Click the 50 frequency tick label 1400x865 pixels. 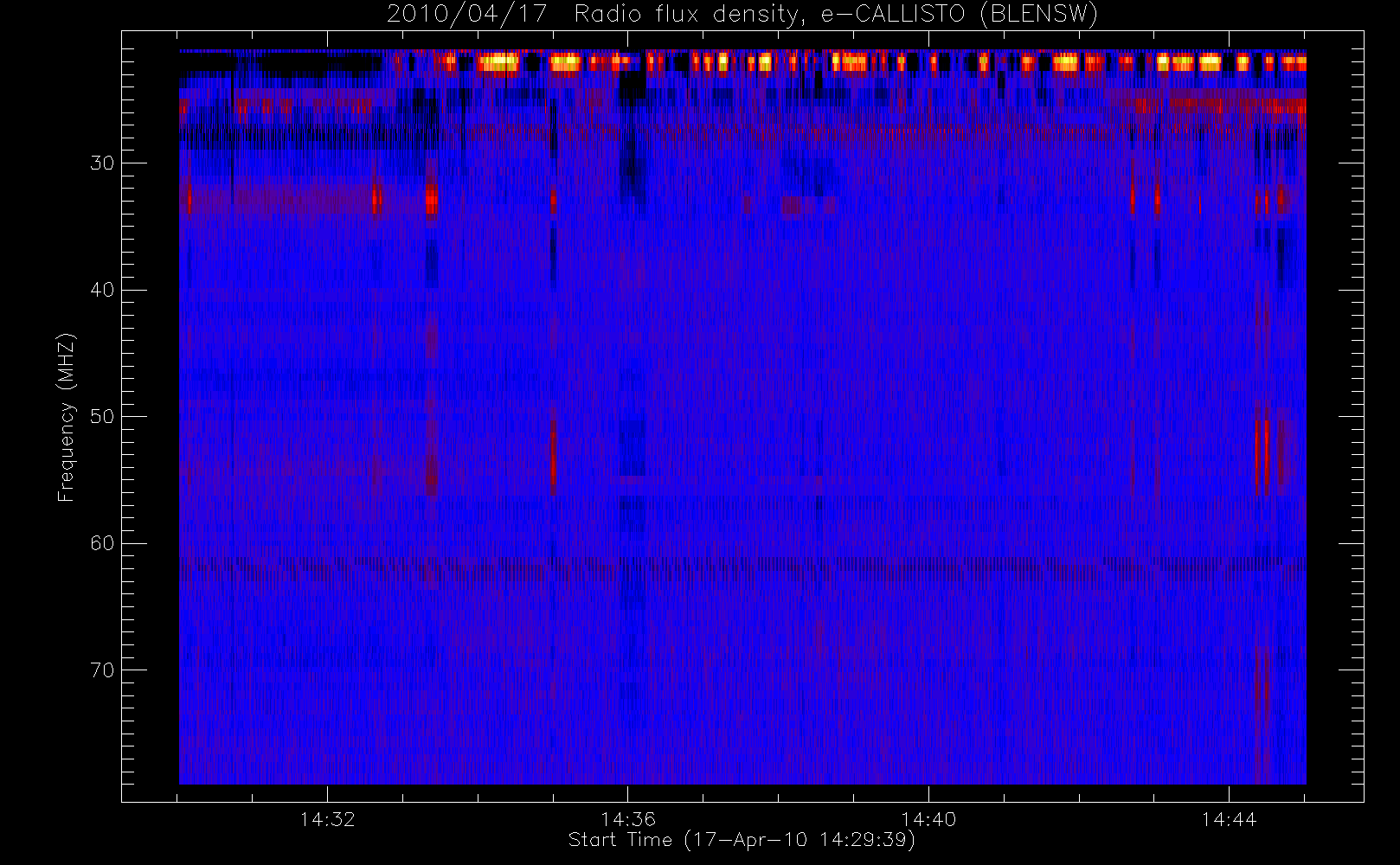[x=102, y=416]
